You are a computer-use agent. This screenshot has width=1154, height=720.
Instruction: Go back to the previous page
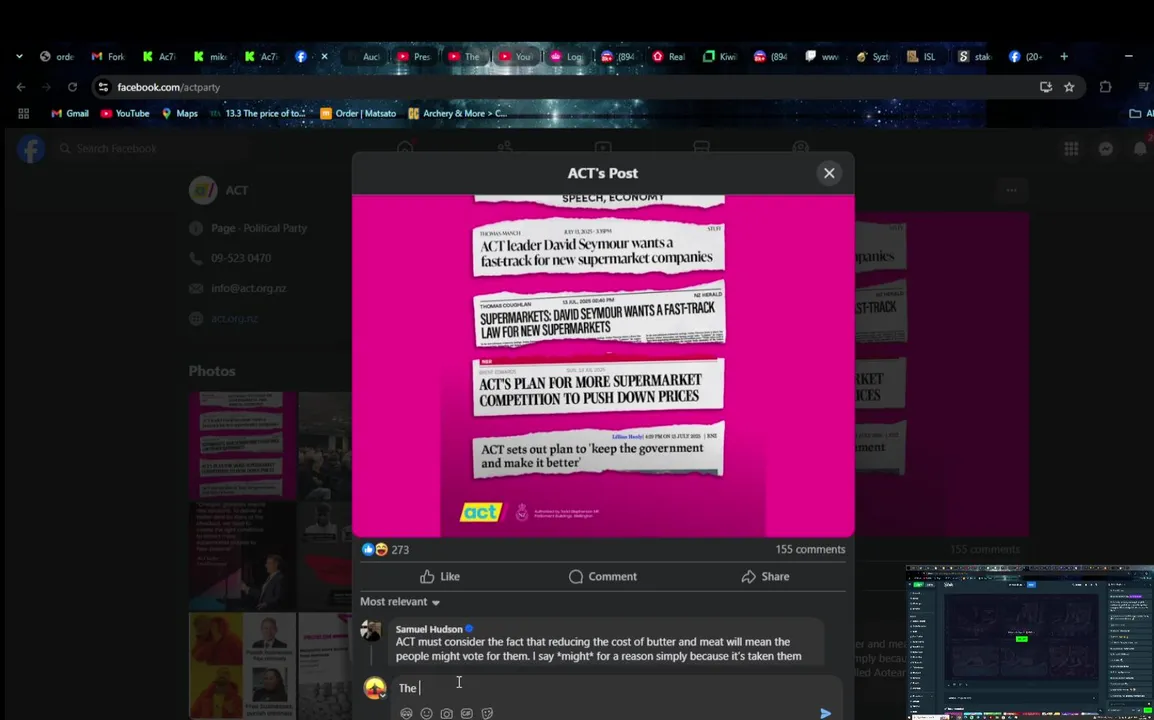[21, 87]
